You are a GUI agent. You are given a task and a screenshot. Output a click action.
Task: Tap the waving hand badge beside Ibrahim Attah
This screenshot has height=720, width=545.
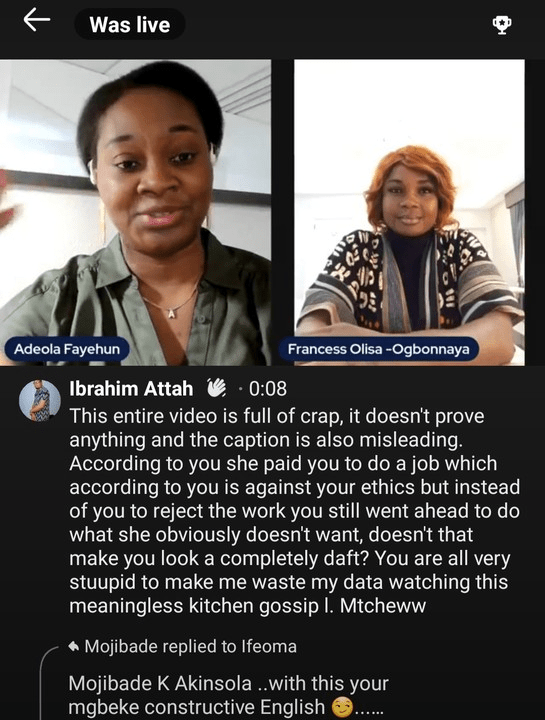pos(217,388)
